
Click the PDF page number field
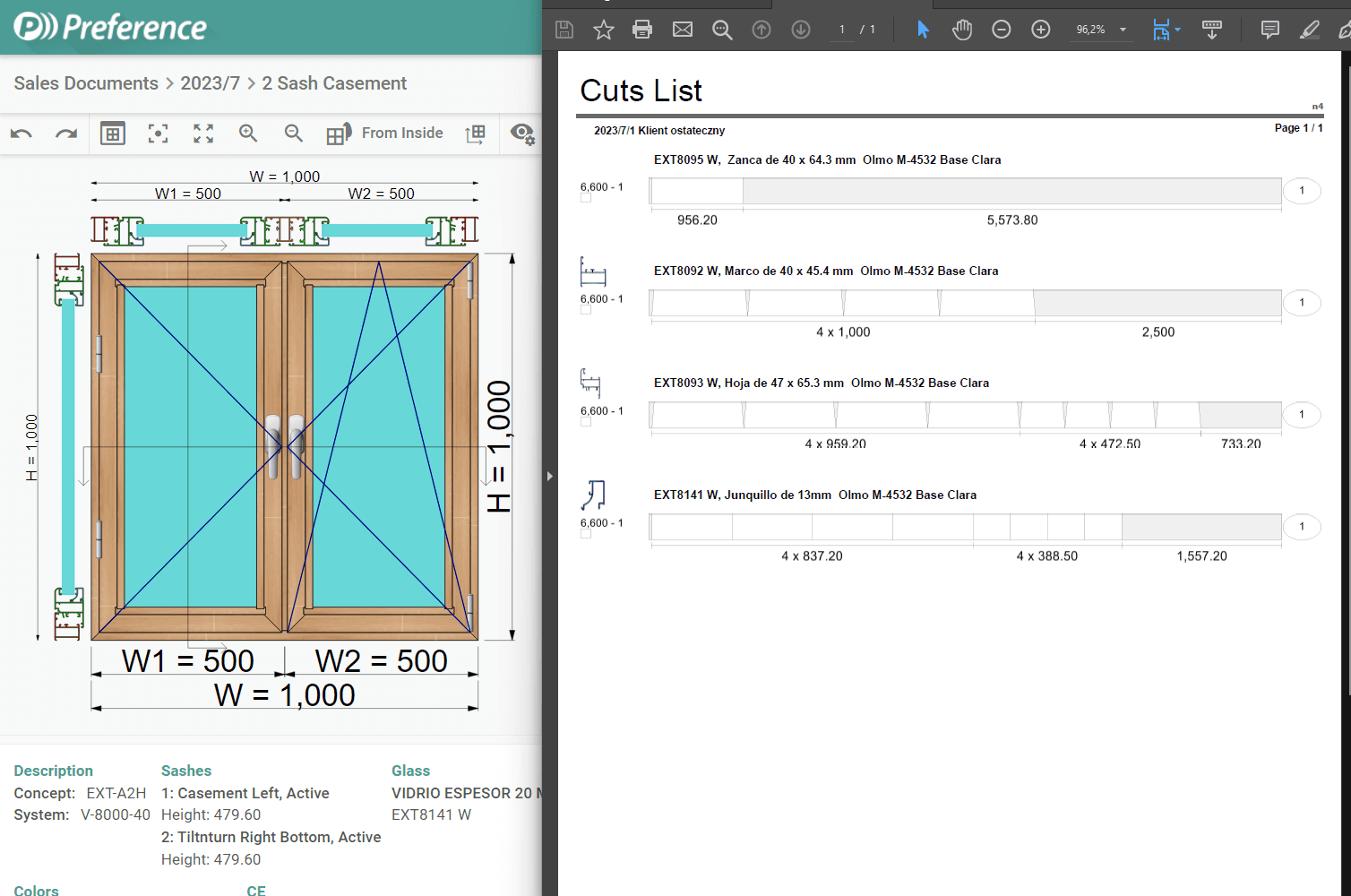pos(842,30)
